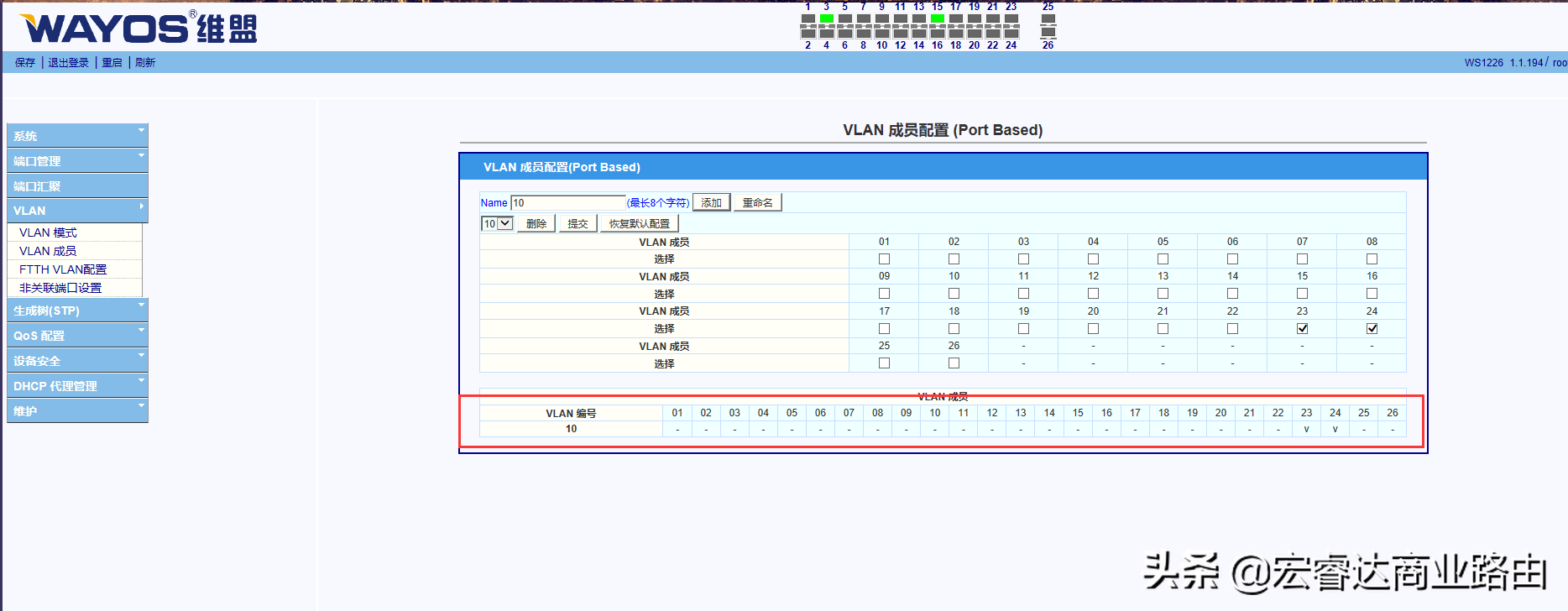
Task: Click the port 11 status icon
Action: (901, 18)
